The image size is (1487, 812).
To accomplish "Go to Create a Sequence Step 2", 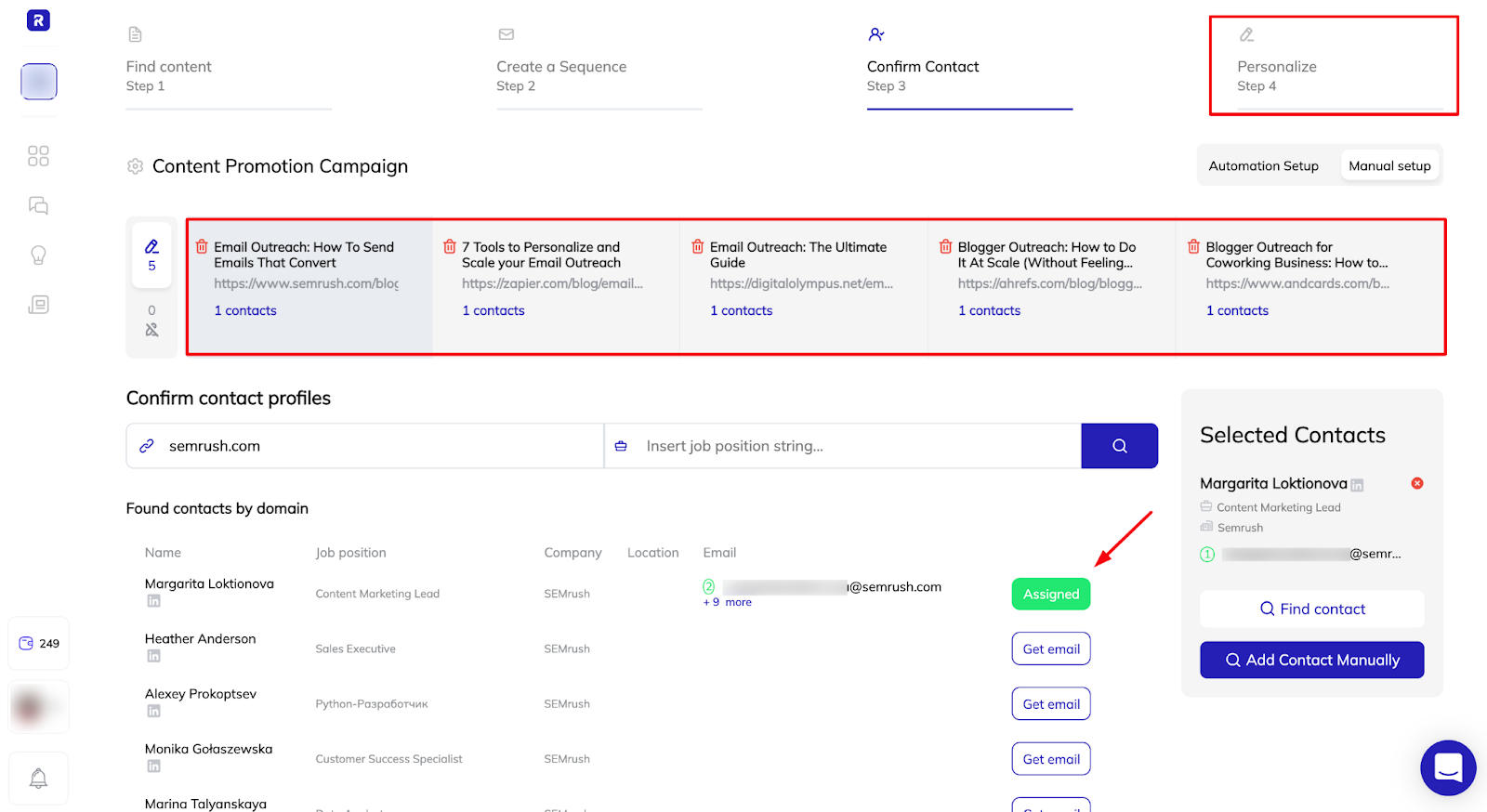I will click(599, 67).
